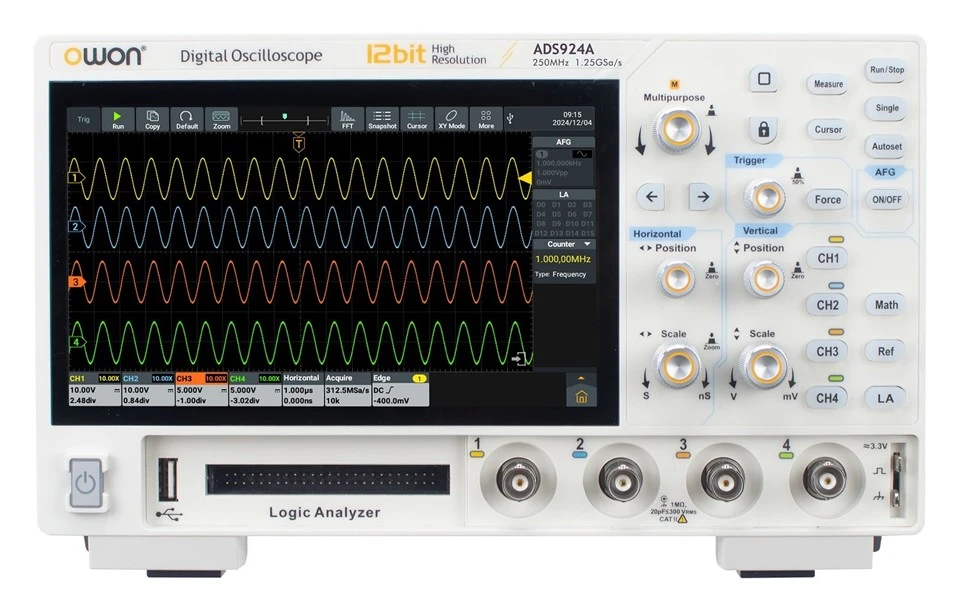Screen dimensions: 960x610
Task: Open the AFG side panel
Action: (564, 162)
